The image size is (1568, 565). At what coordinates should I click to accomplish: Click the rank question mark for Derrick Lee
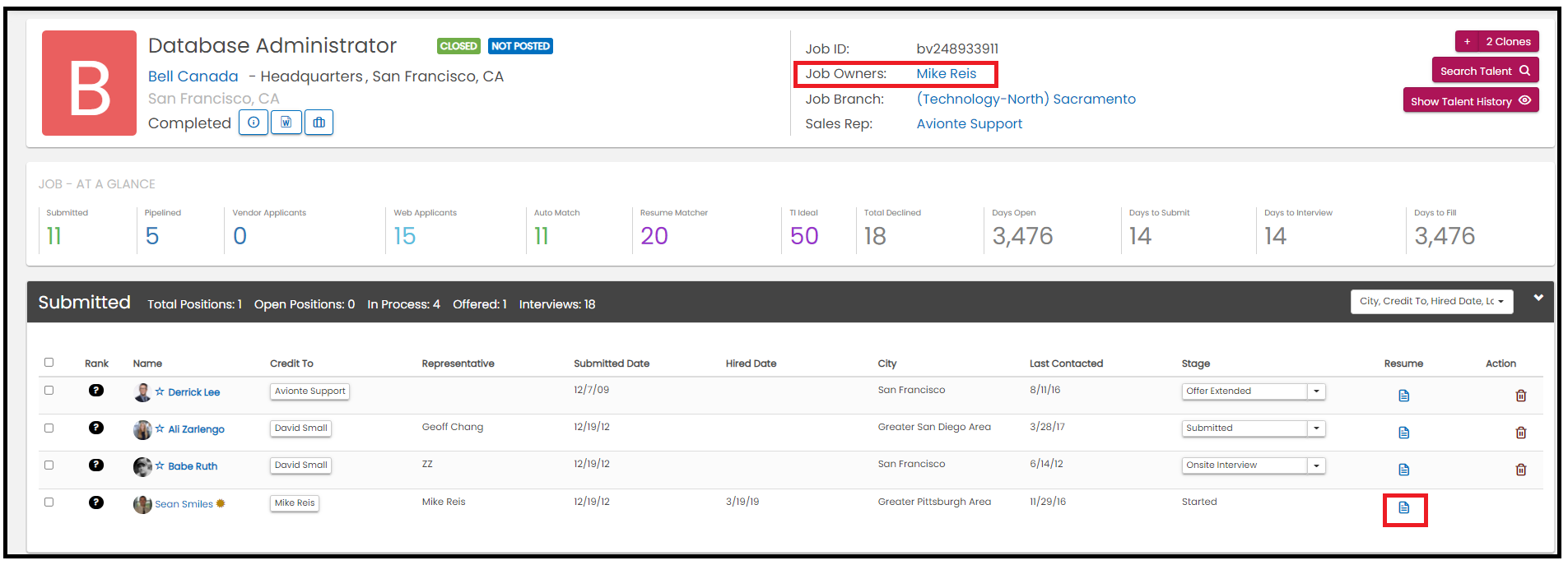96,391
